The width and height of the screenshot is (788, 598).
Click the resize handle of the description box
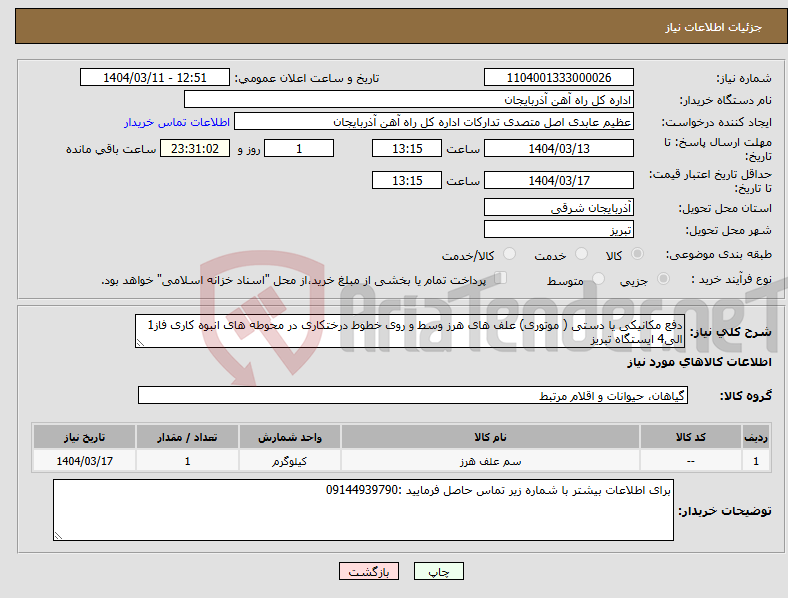point(140,343)
